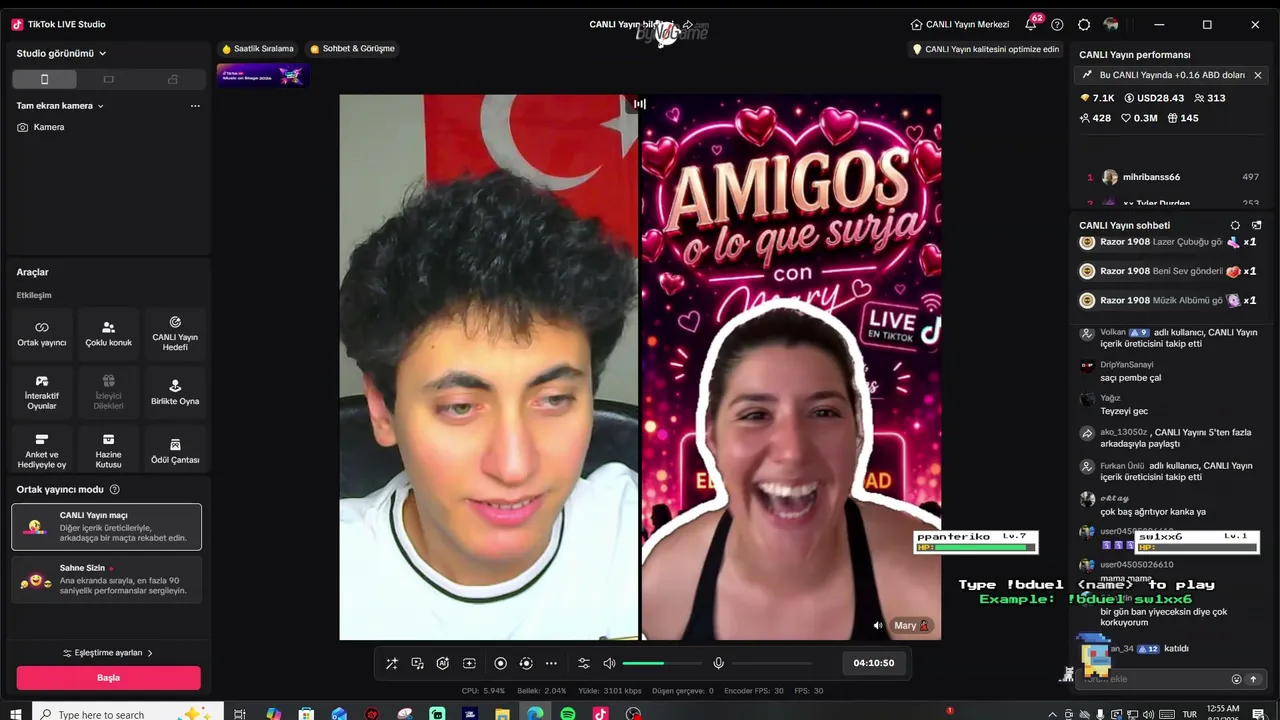Open Microsoft Edge from the taskbar
This screenshot has width=1280, height=720.
(x=535, y=714)
